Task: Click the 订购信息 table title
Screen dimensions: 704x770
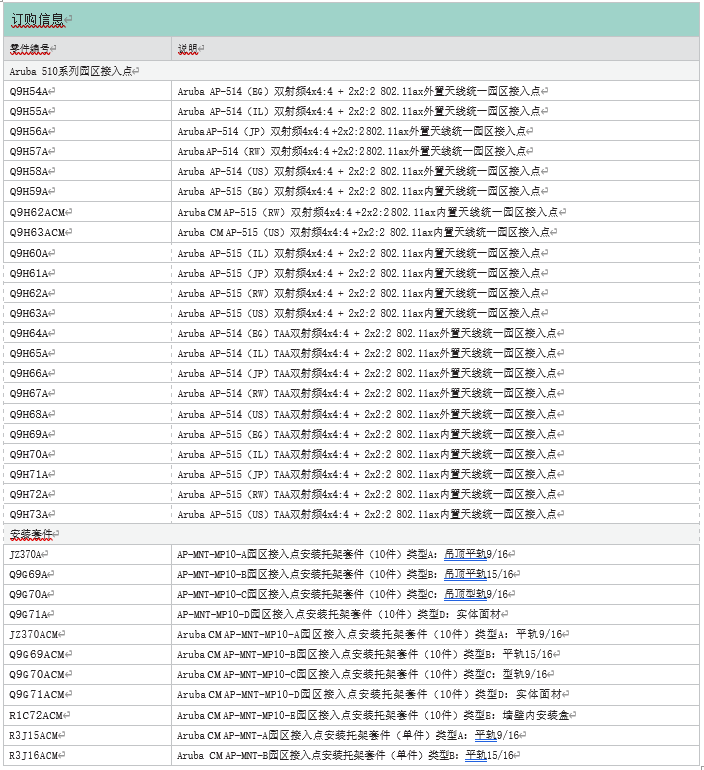Action: [x=37, y=20]
